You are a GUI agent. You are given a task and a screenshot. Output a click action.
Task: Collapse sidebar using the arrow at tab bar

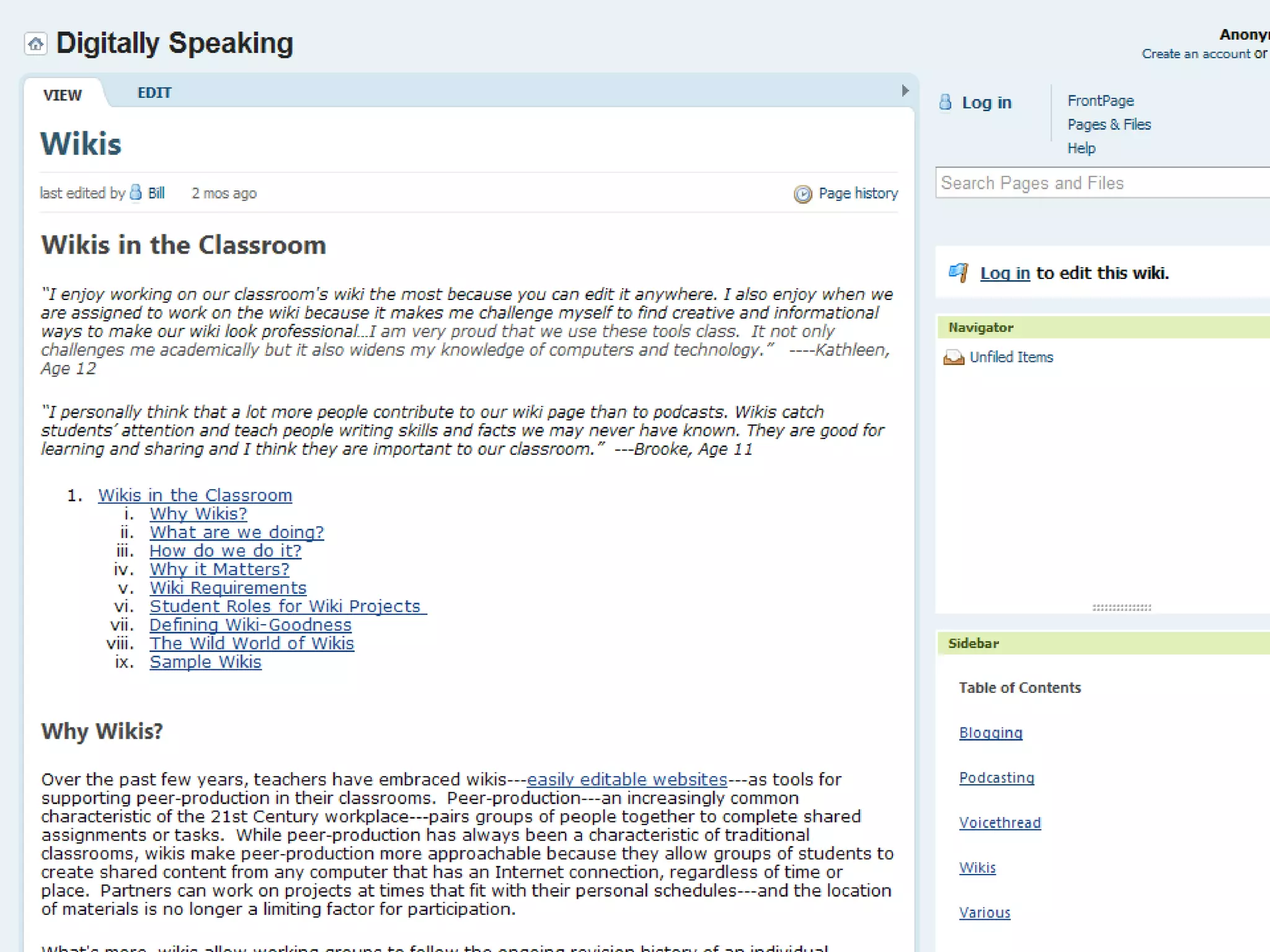click(x=905, y=91)
